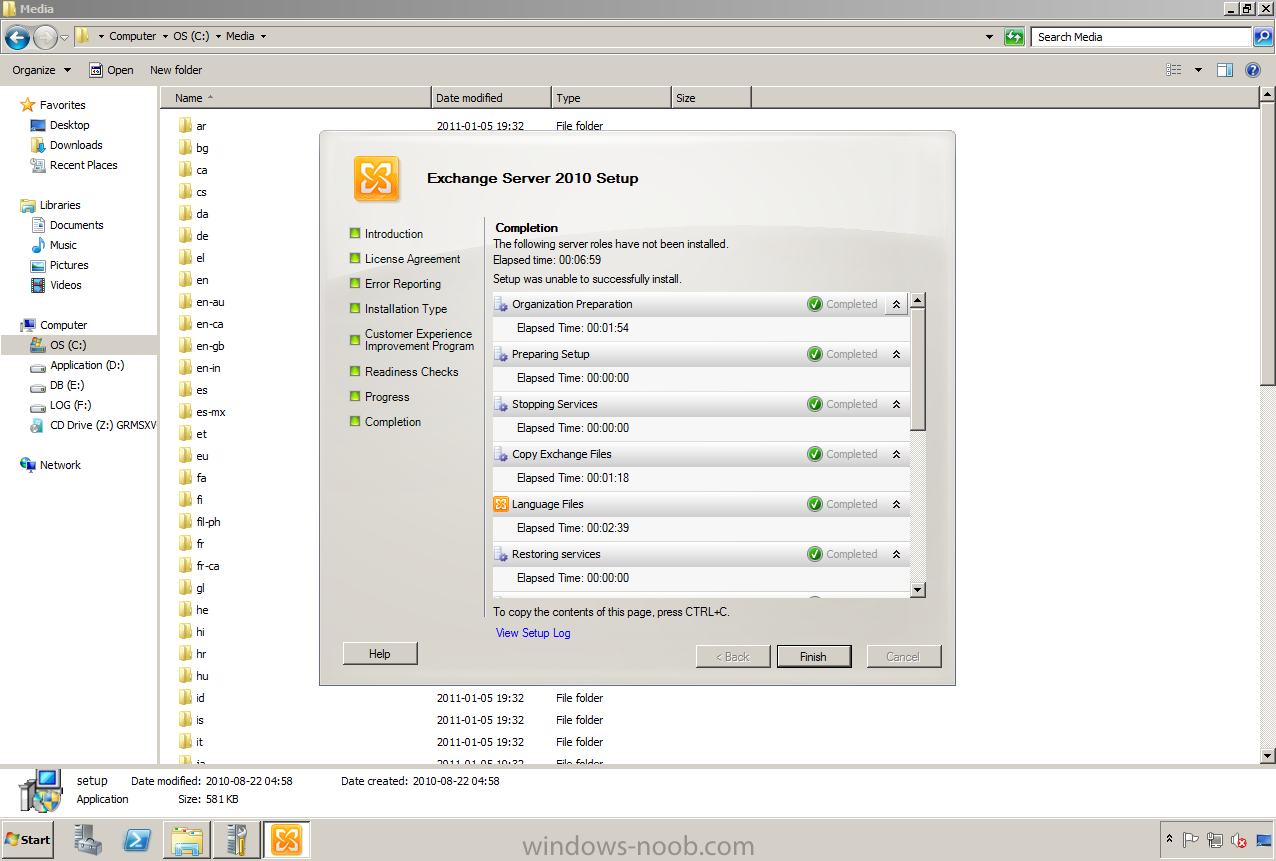The height and width of the screenshot is (861, 1276).
Task: Click the Help button in setup
Action: (x=380, y=654)
